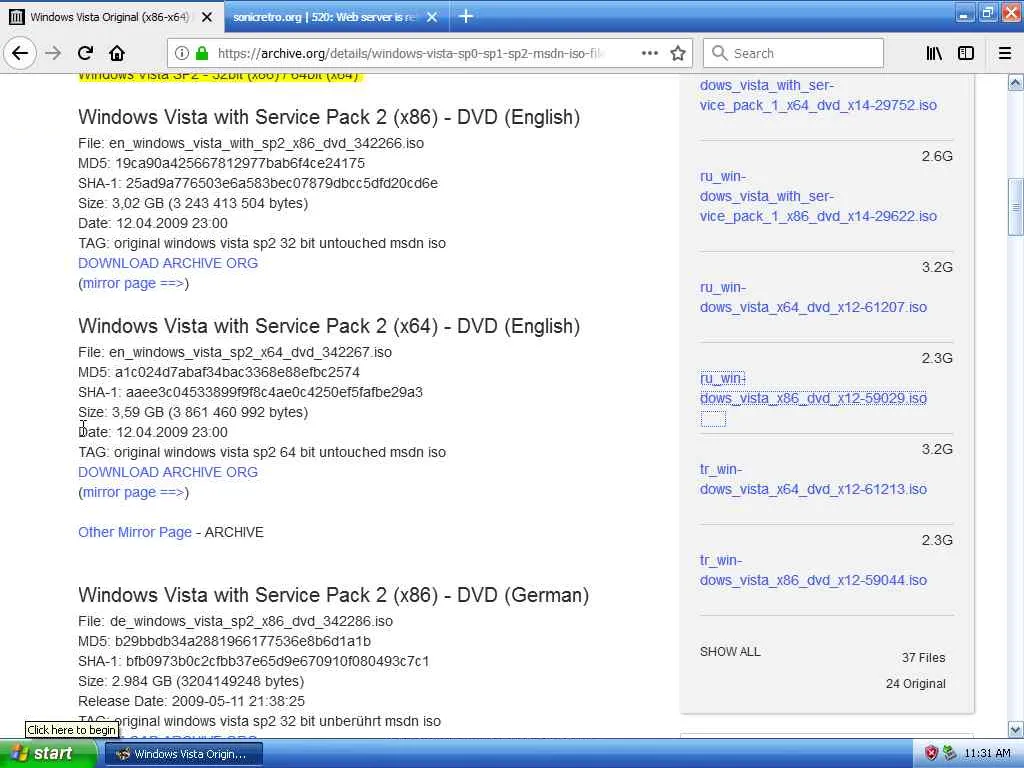Select Windows Vista Origin taskbar button
The height and width of the screenshot is (768, 1024).
184,754
